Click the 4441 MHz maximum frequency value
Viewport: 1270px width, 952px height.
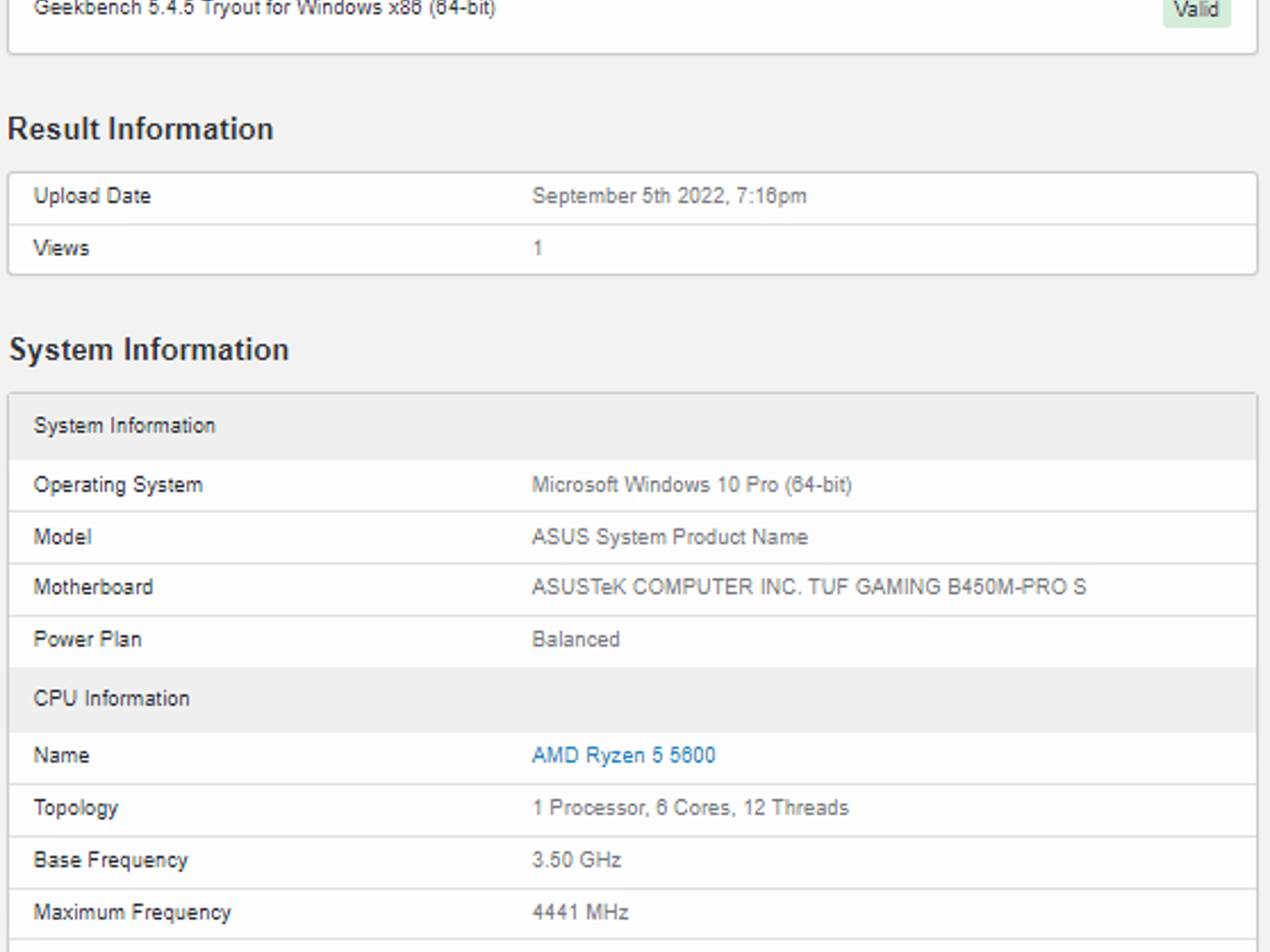(x=580, y=912)
